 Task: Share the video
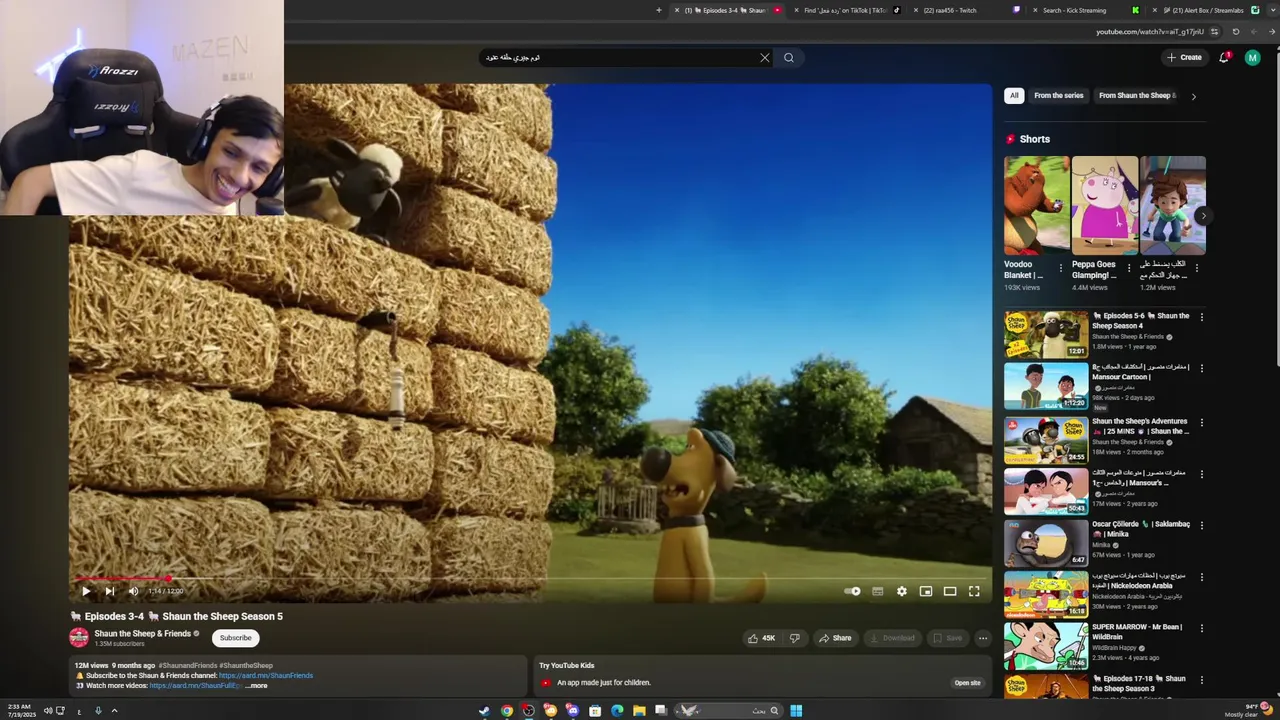click(835, 638)
